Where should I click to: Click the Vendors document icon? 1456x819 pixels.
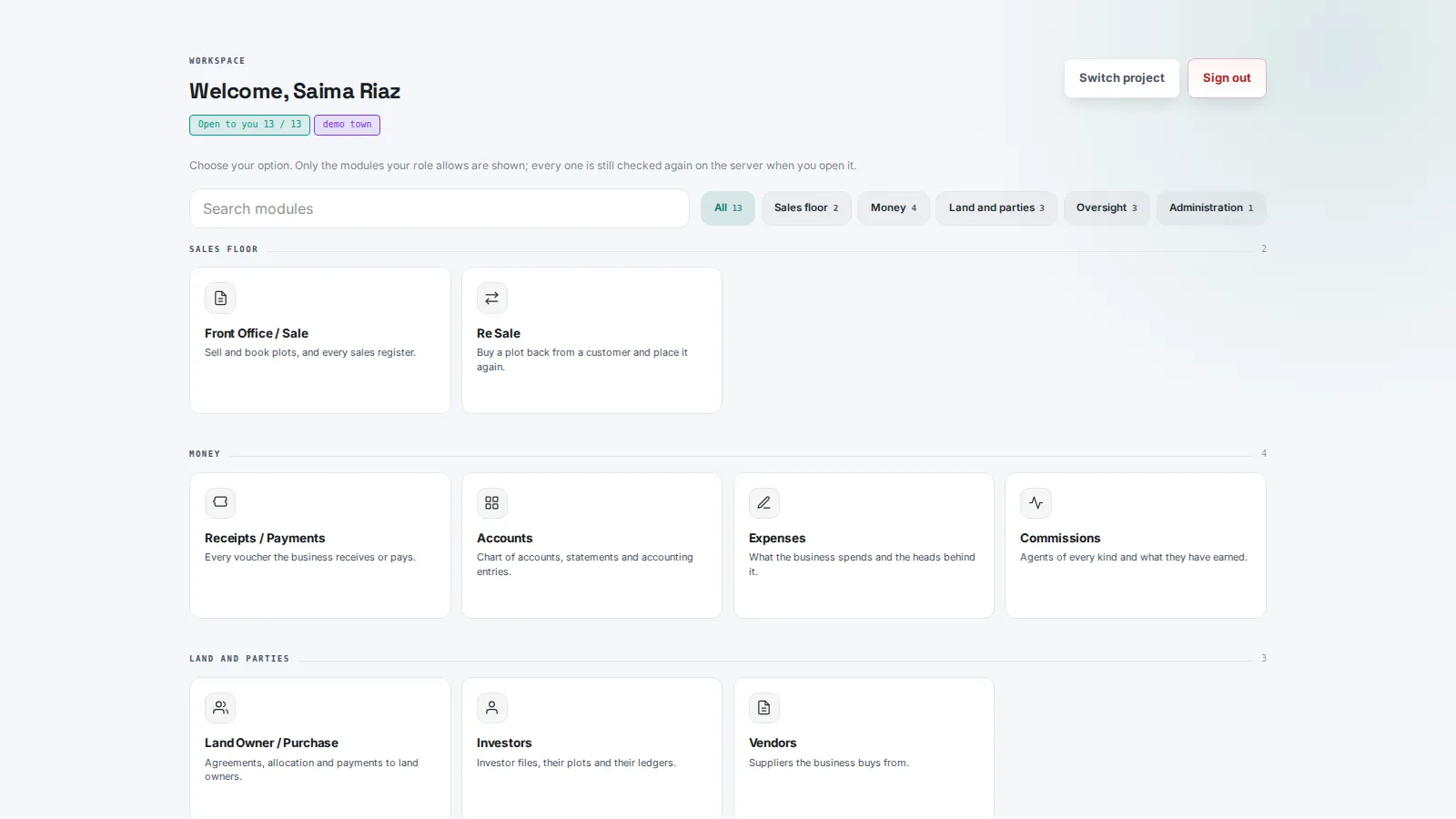pyautogui.click(x=764, y=708)
